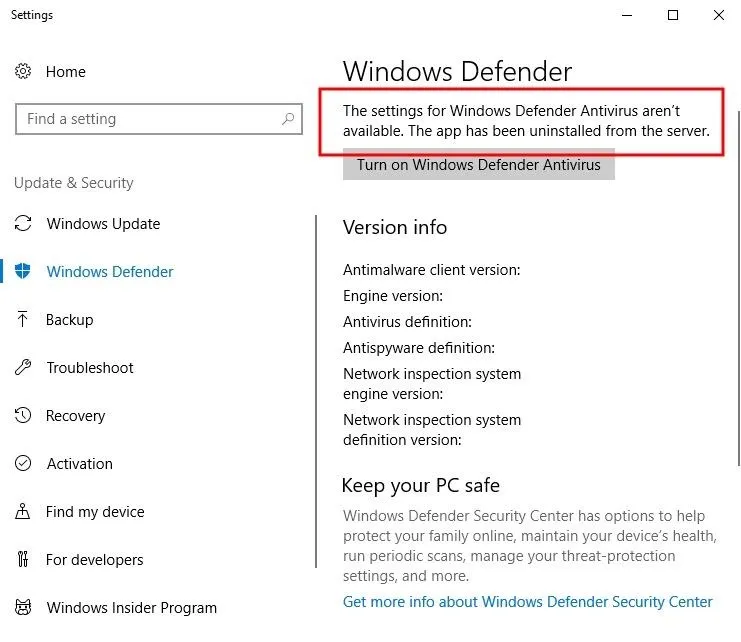Click the Find my device person icon
The image size is (741, 642).
(x=22, y=512)
